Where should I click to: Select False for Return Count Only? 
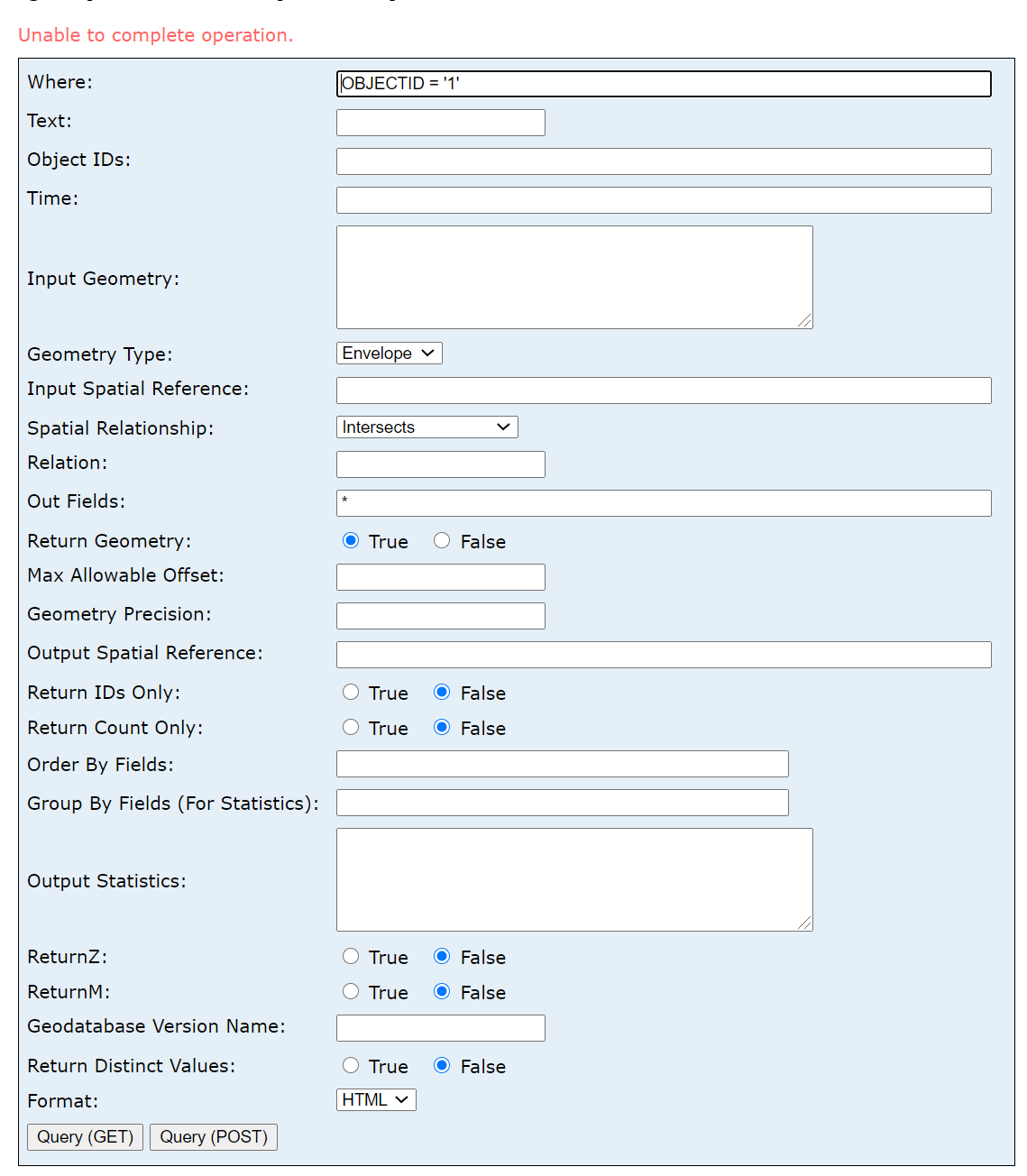[x=442, y=727]
